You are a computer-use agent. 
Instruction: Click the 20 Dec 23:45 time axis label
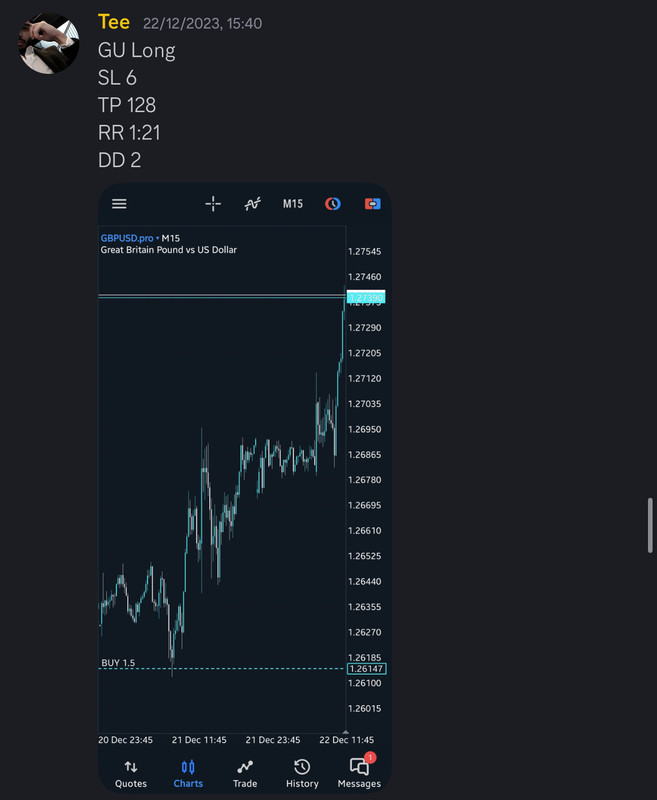(x=125, y=740)
